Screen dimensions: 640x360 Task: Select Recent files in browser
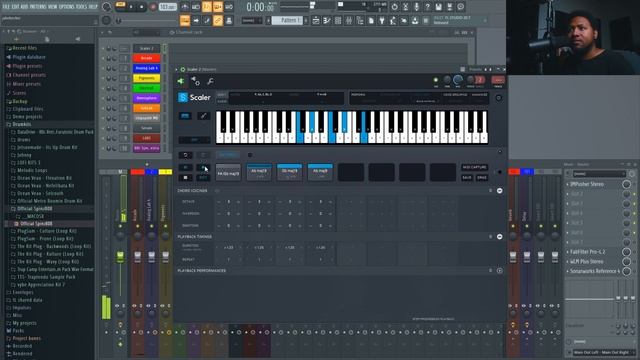click(x=24, y=48)
